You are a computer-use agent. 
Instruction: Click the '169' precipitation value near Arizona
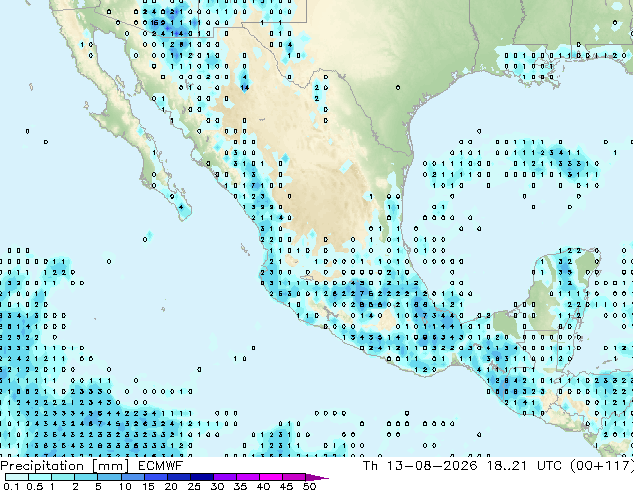pos(158,23)
